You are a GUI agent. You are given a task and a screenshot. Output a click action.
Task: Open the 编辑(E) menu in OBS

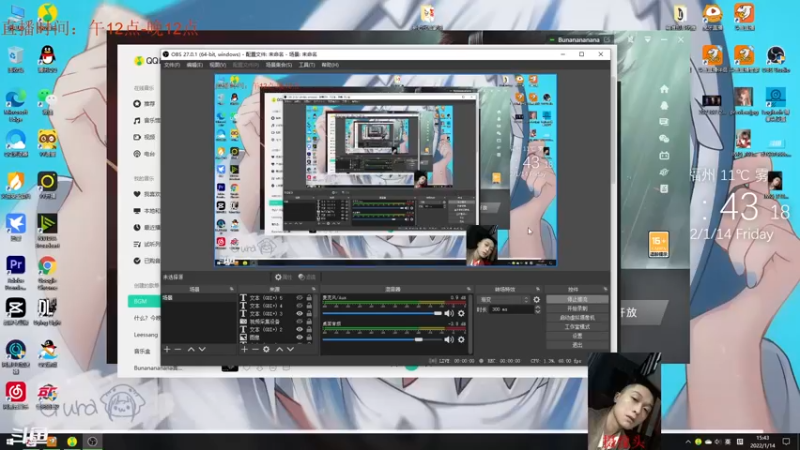194,65
